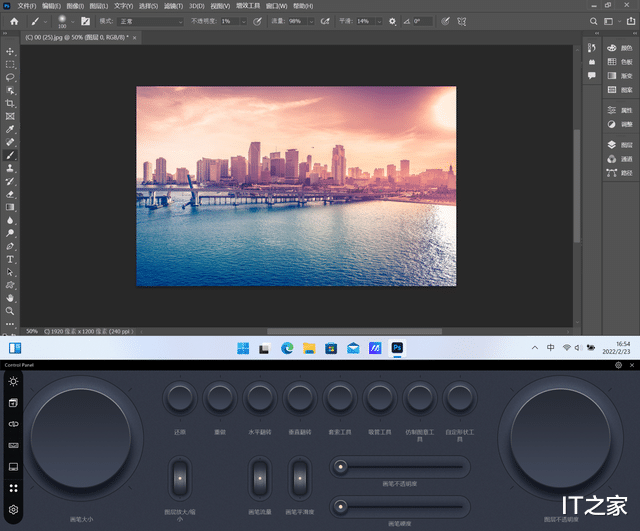The width and height of the screenshot is (640, 531).
Task: Select the Eraser tool
Action: [x=10, y=193]
